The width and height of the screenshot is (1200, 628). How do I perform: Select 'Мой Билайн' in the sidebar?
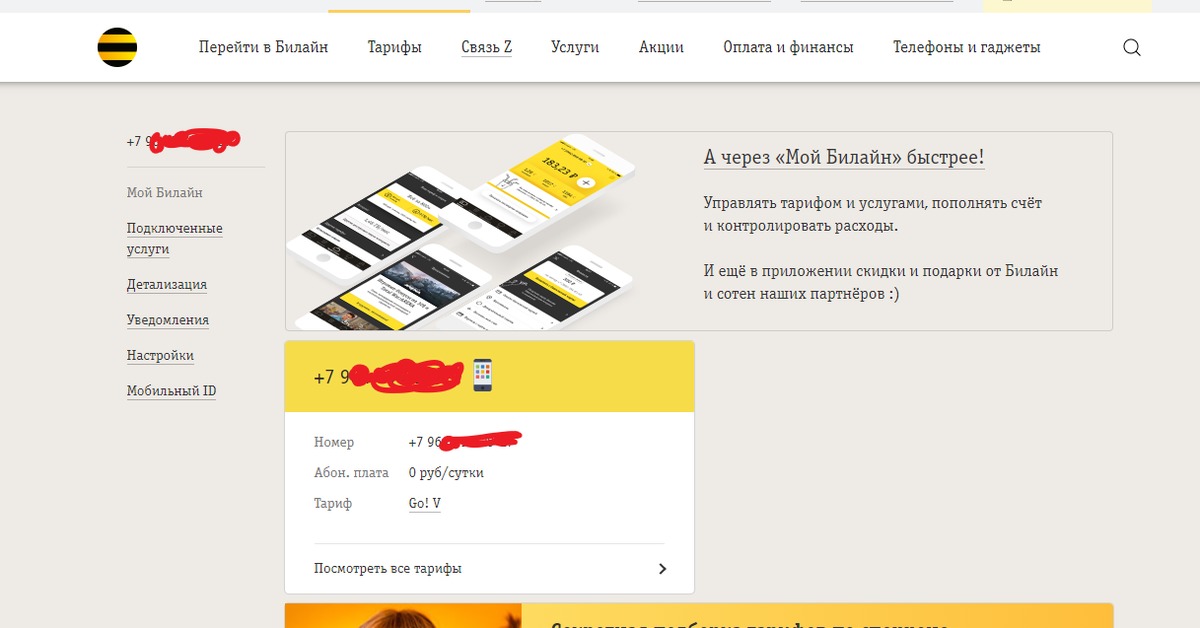click(165, 193)
